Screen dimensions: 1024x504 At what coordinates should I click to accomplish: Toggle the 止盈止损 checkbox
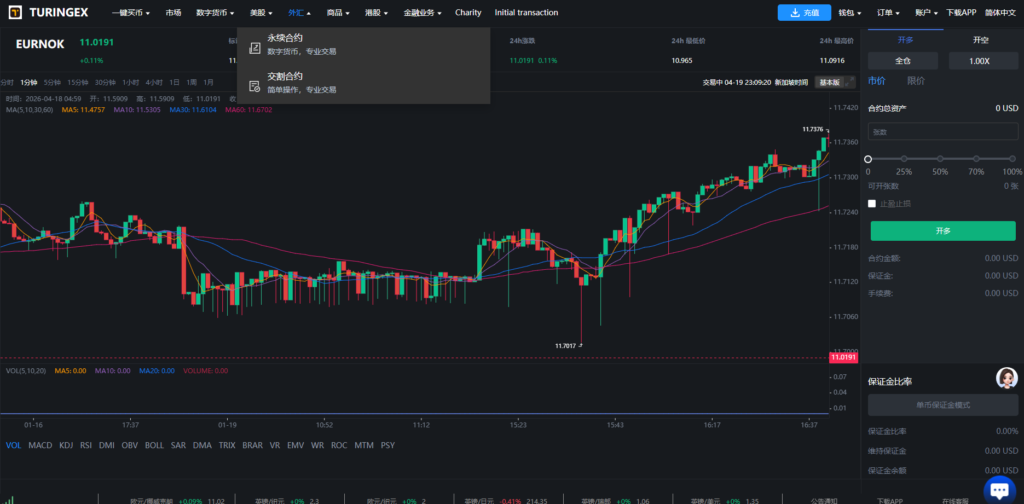[x=872, y=203]
